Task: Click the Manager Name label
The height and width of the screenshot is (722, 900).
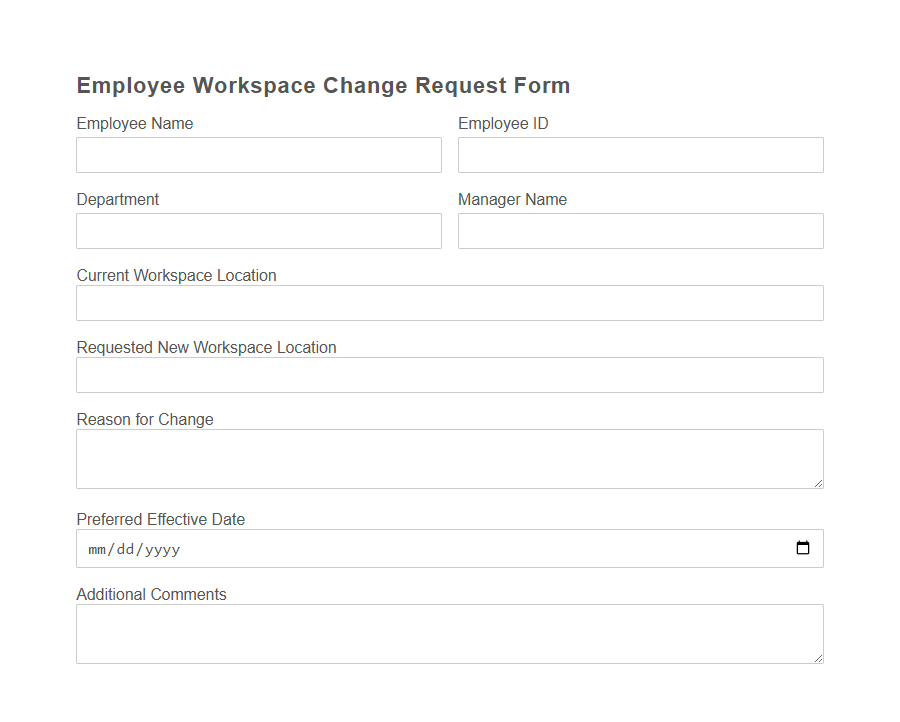Action: (512, 199)
